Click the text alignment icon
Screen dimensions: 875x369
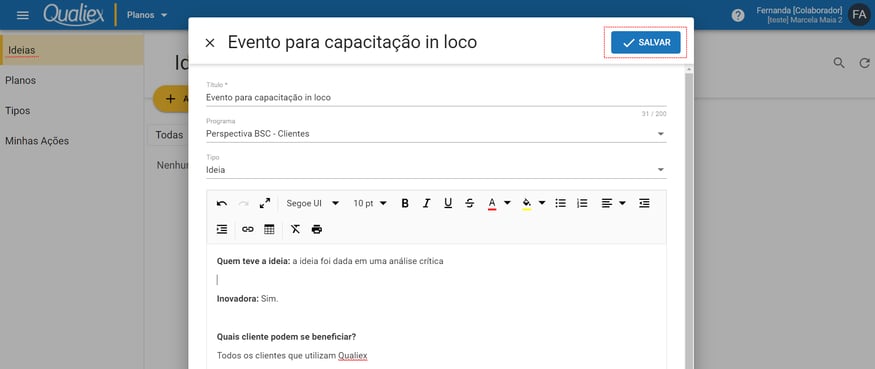(x=607, y=203)
